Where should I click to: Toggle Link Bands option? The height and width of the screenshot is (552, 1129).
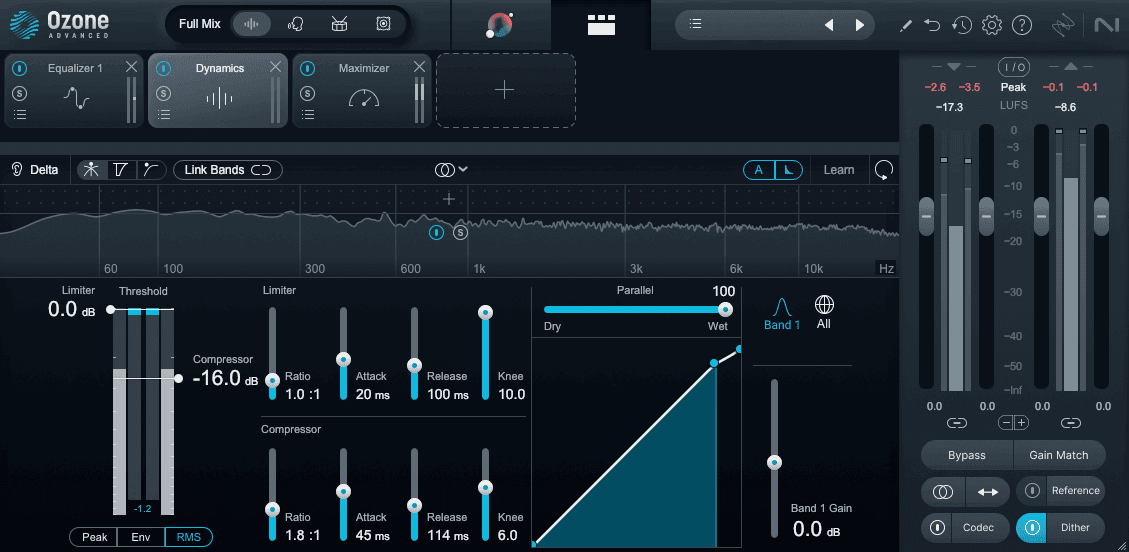(228, 170)
